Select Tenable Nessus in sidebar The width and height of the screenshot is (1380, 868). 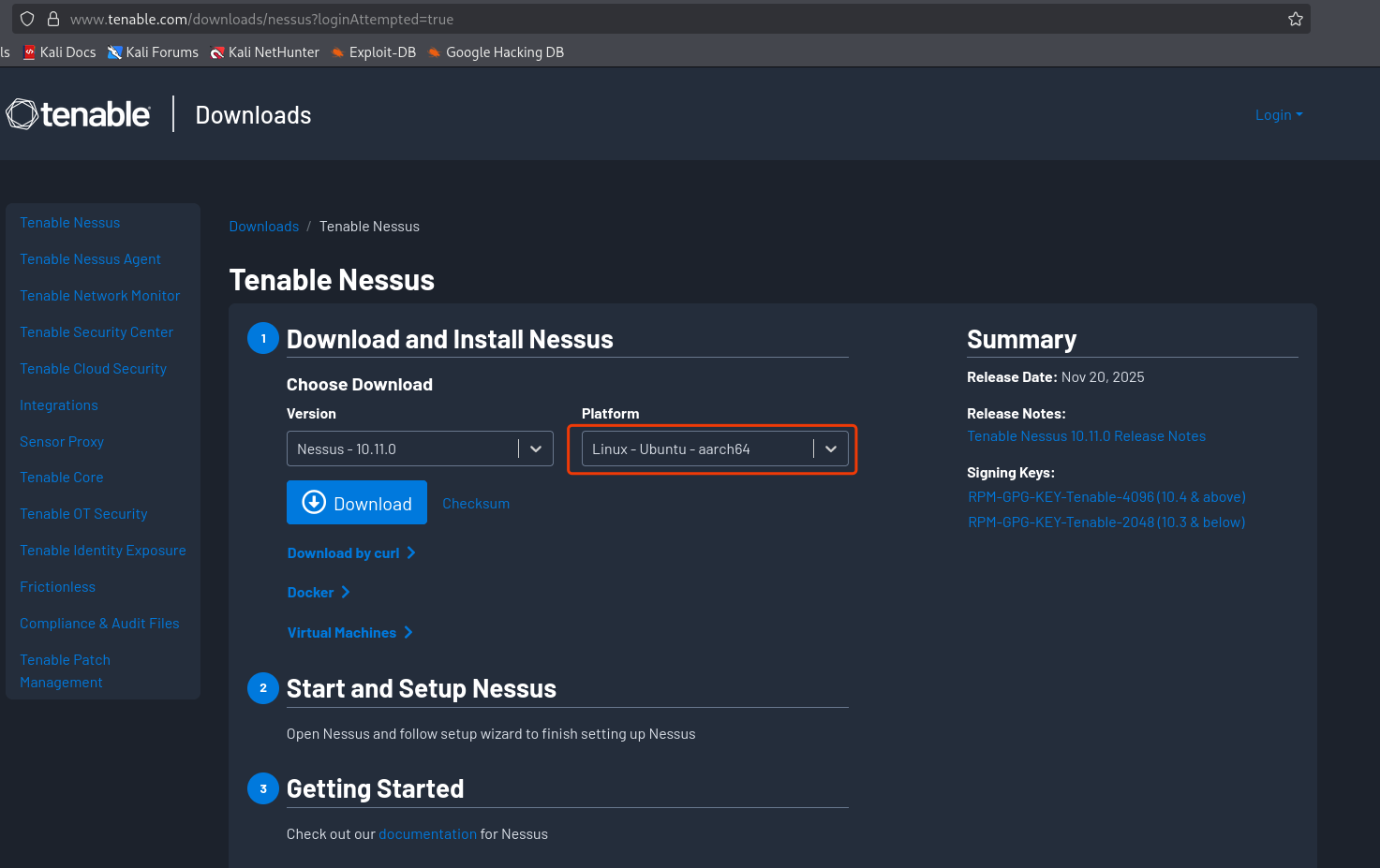(x=70, y=222)
